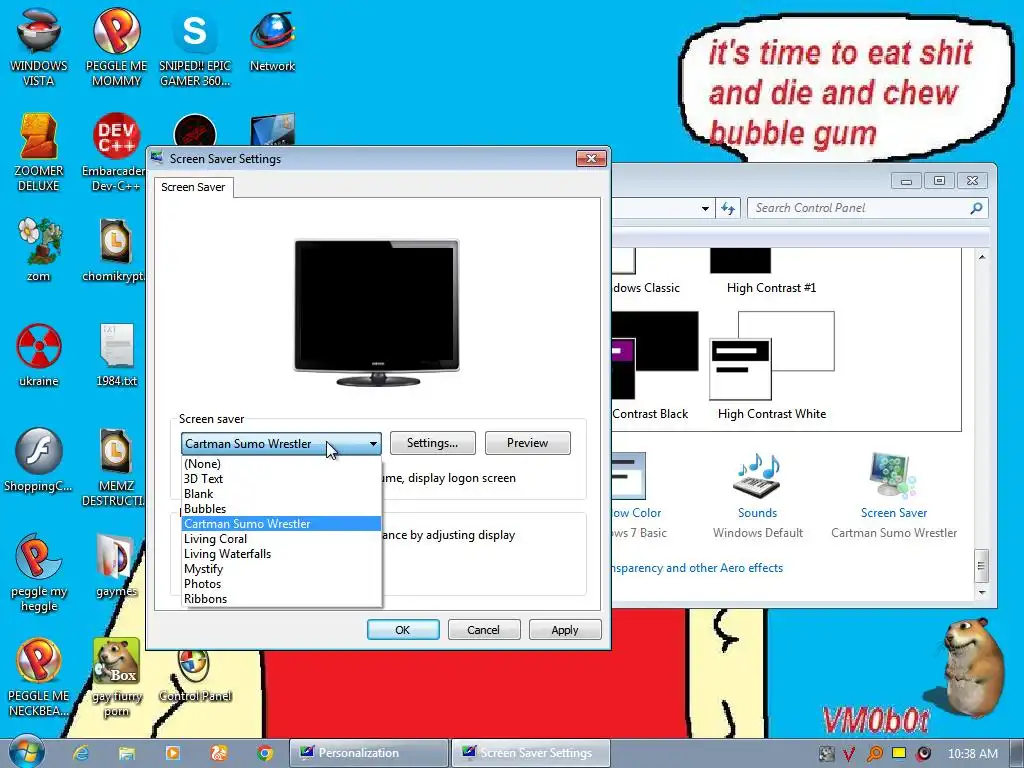Choose Cartman Sumo Wrestler in the dropdown list
This screenshot has width=1024, height=768.
[x=281, y=524]
